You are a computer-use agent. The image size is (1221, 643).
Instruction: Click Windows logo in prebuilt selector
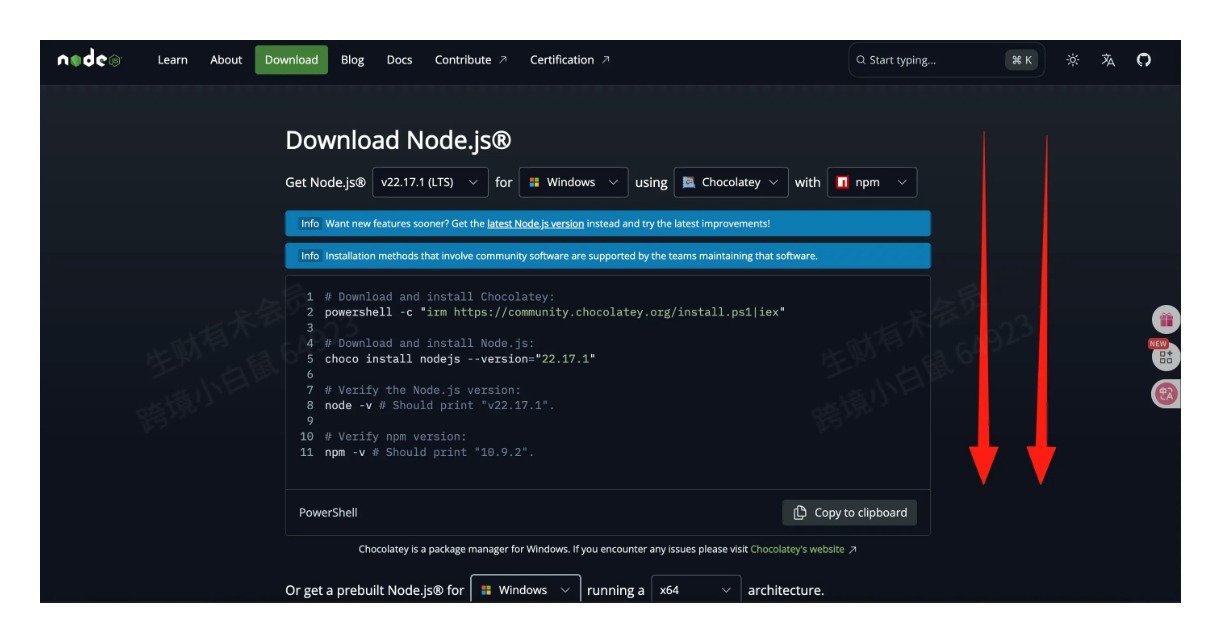click(x=487, y=590)
